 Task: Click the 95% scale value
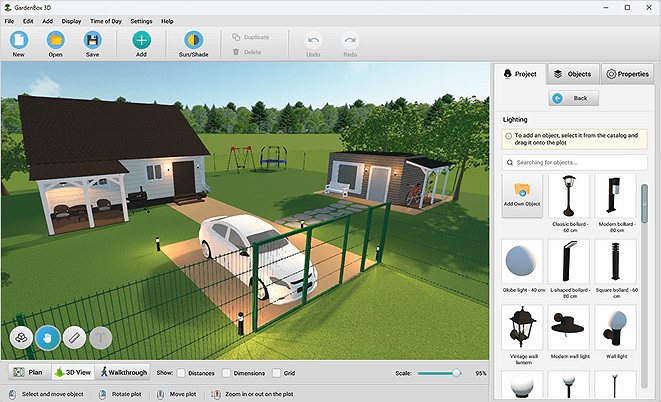coord(481,373)
